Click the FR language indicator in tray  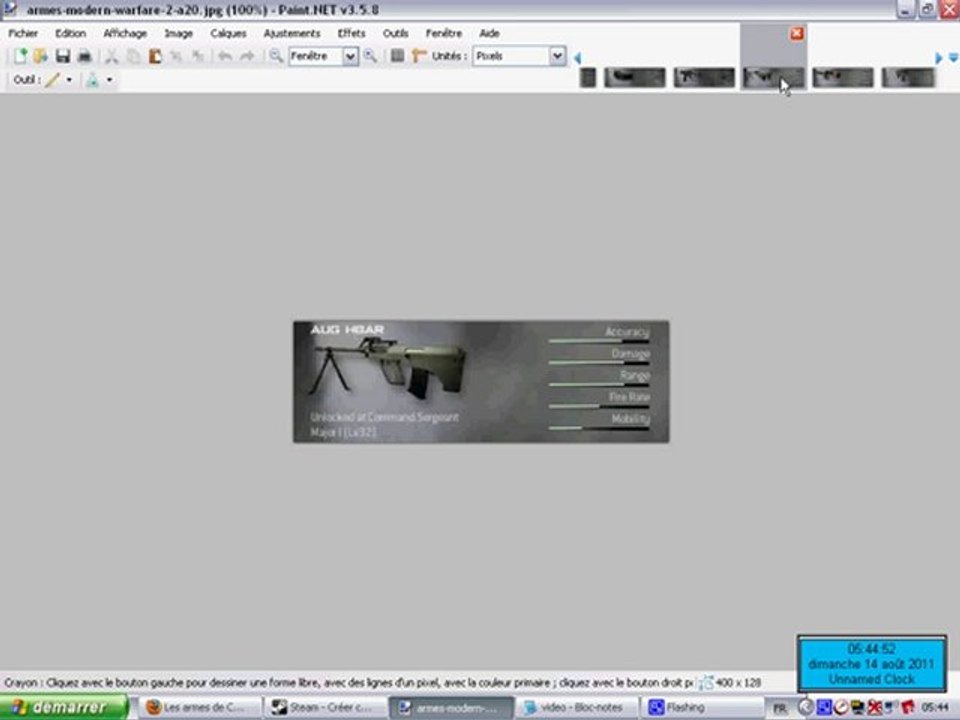tap(779, 708)
